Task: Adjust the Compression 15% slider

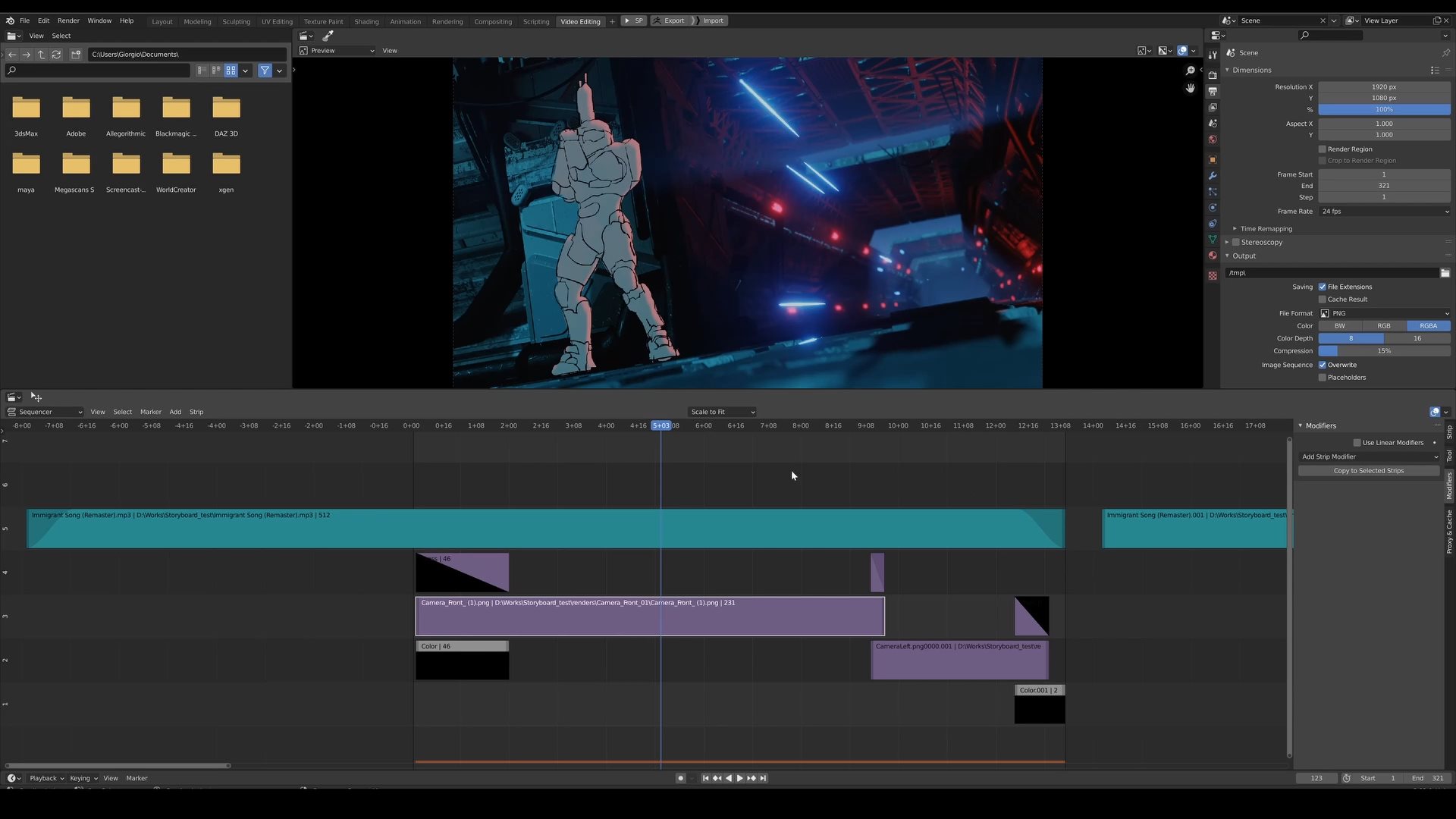Action: [x=1384, y=351]
